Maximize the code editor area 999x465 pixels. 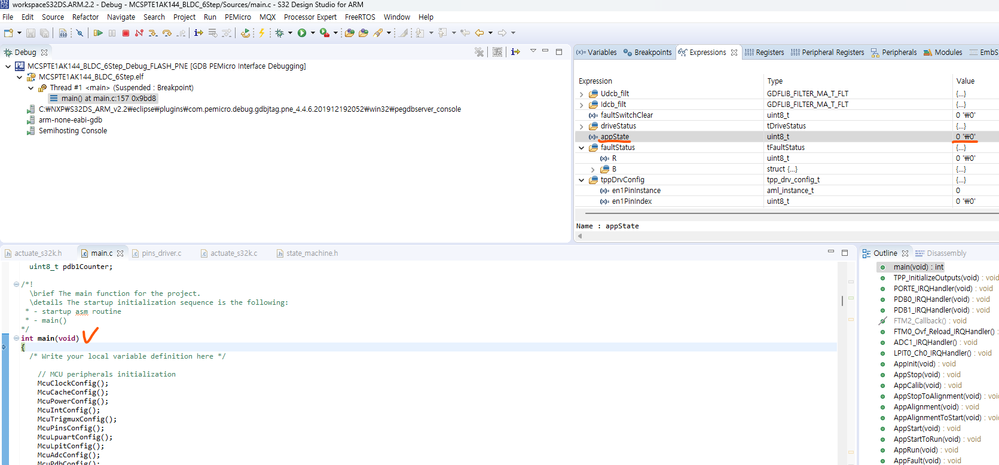(844, 253)
